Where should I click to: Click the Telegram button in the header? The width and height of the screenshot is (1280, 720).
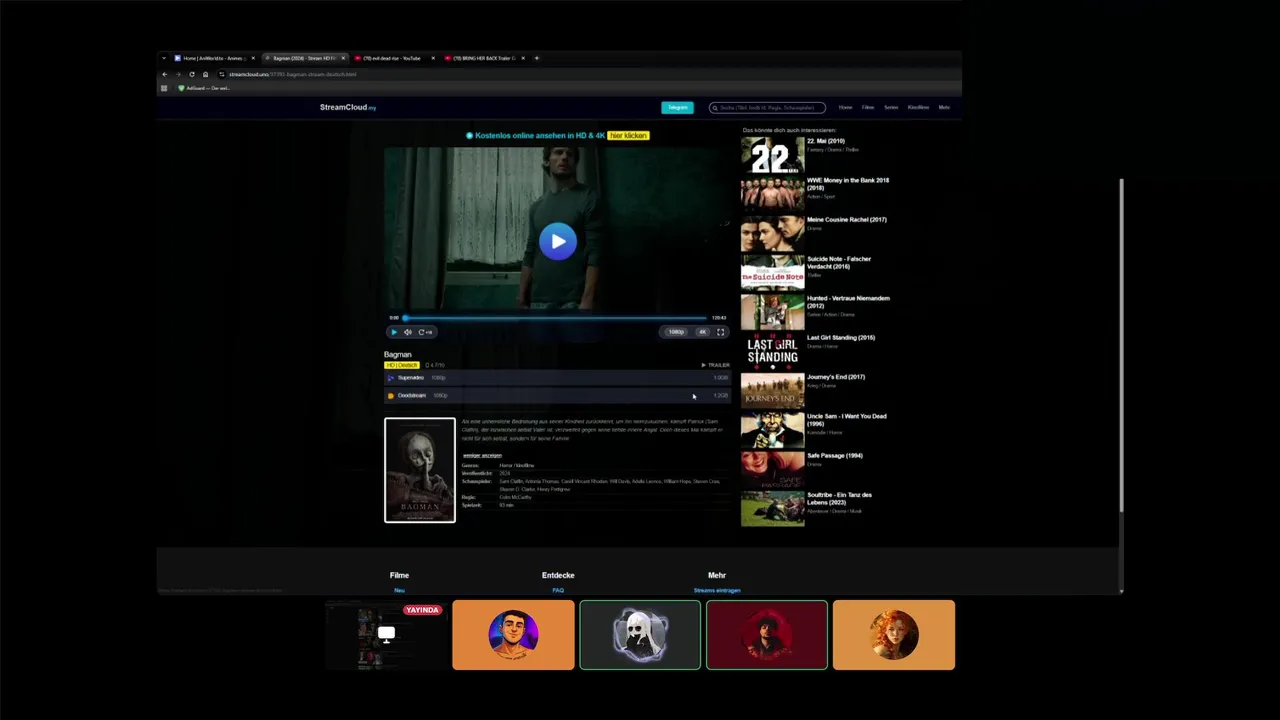pyautogui.click(x=677, y=107)
